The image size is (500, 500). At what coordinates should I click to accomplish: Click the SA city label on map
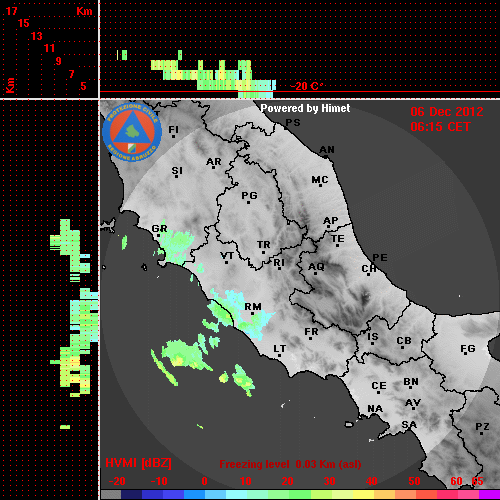click(409, 425)
